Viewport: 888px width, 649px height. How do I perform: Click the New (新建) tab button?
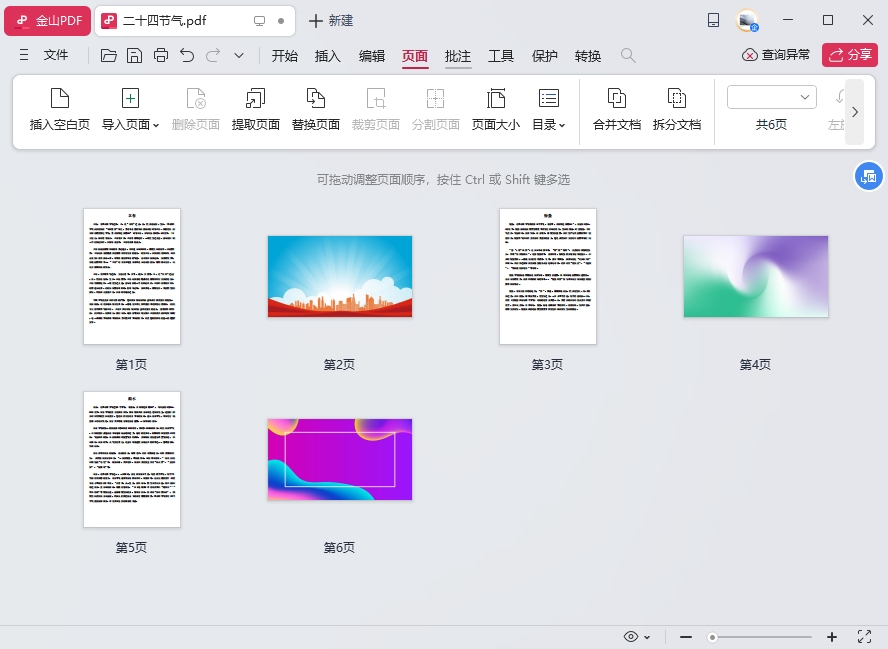click(331, 21)
